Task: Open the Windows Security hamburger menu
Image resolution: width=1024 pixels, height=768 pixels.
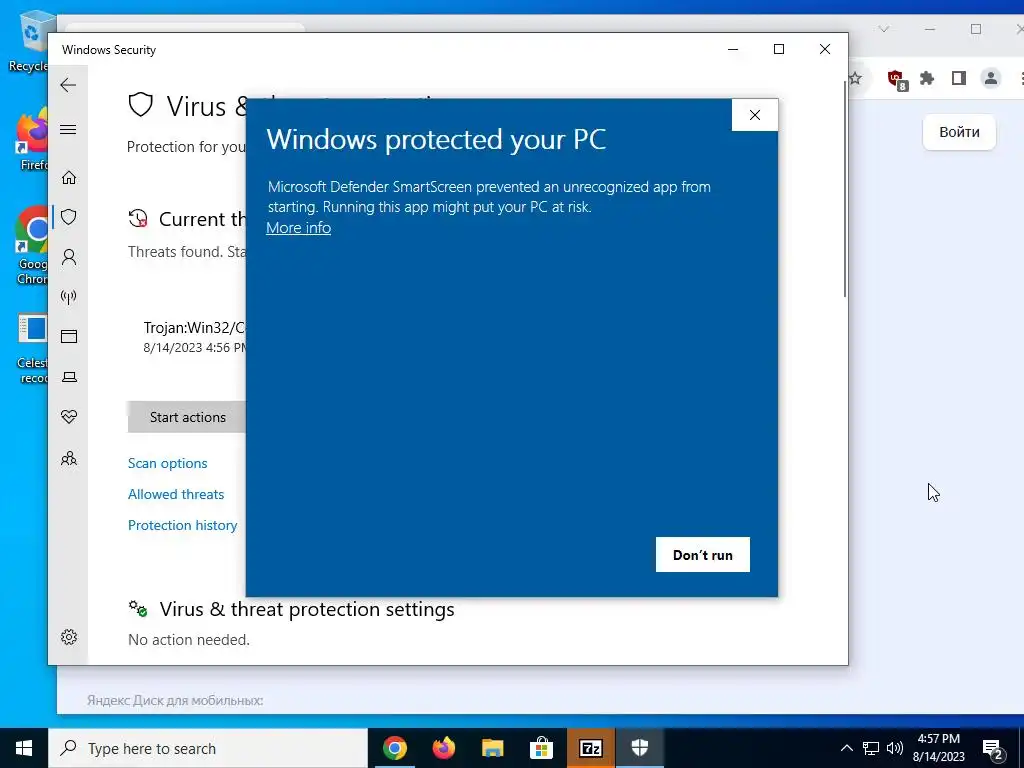Action: coord(68,129)
